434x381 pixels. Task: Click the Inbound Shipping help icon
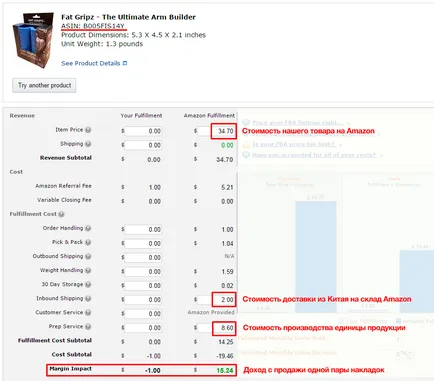[88, 299]
